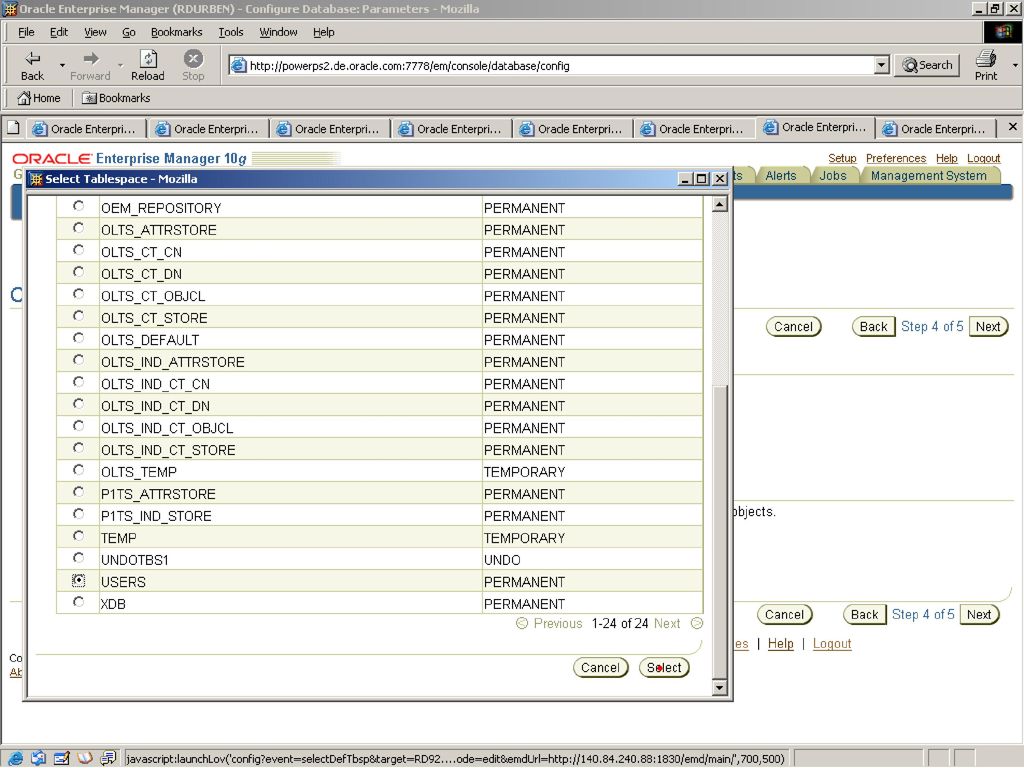The width and height of the screenshot is (1024, 768).
Task: Open the Bookmarks menu
Action: [x=176, y=32]
